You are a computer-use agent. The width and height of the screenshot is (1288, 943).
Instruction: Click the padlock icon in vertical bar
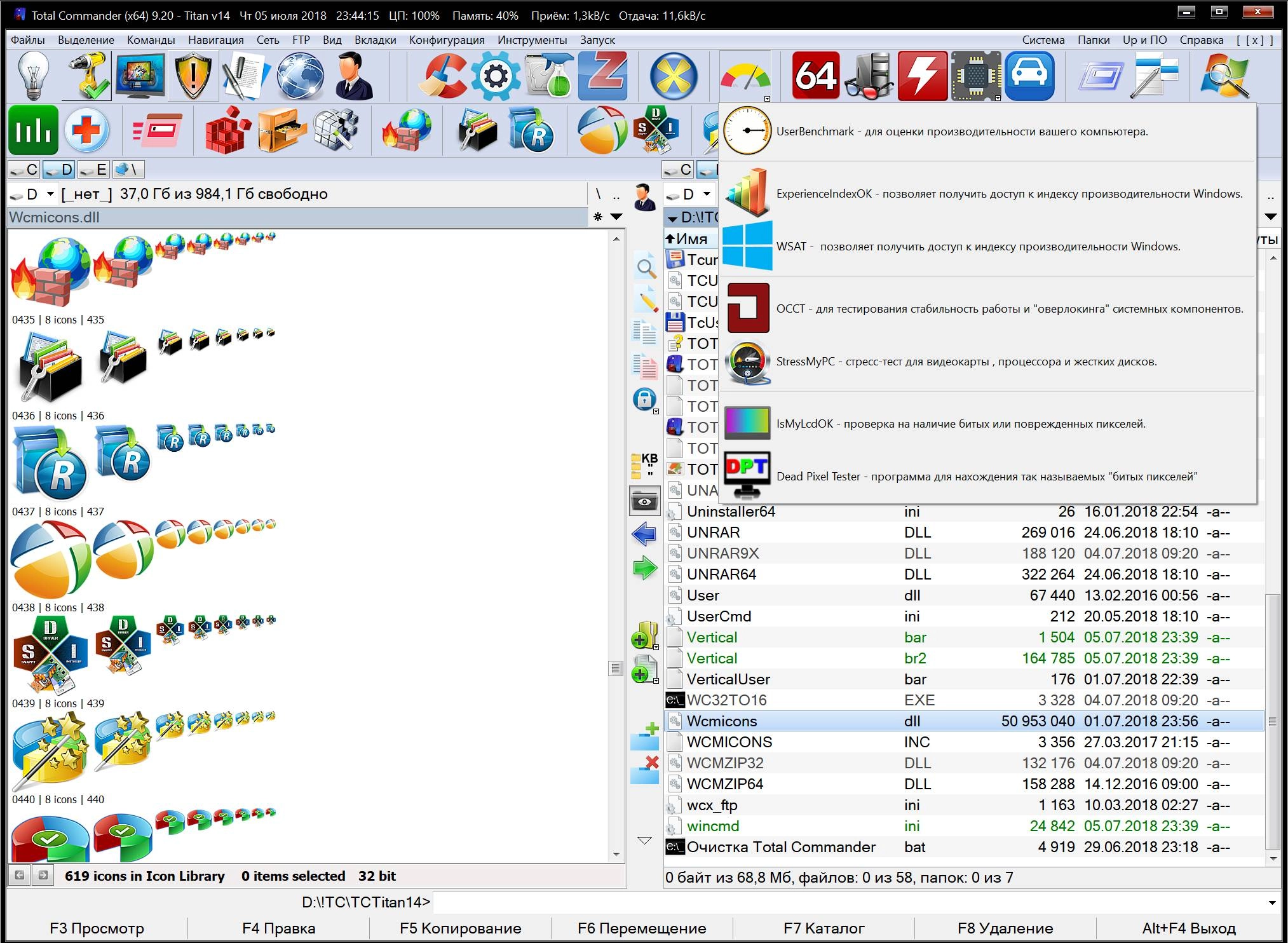(644, 400)
